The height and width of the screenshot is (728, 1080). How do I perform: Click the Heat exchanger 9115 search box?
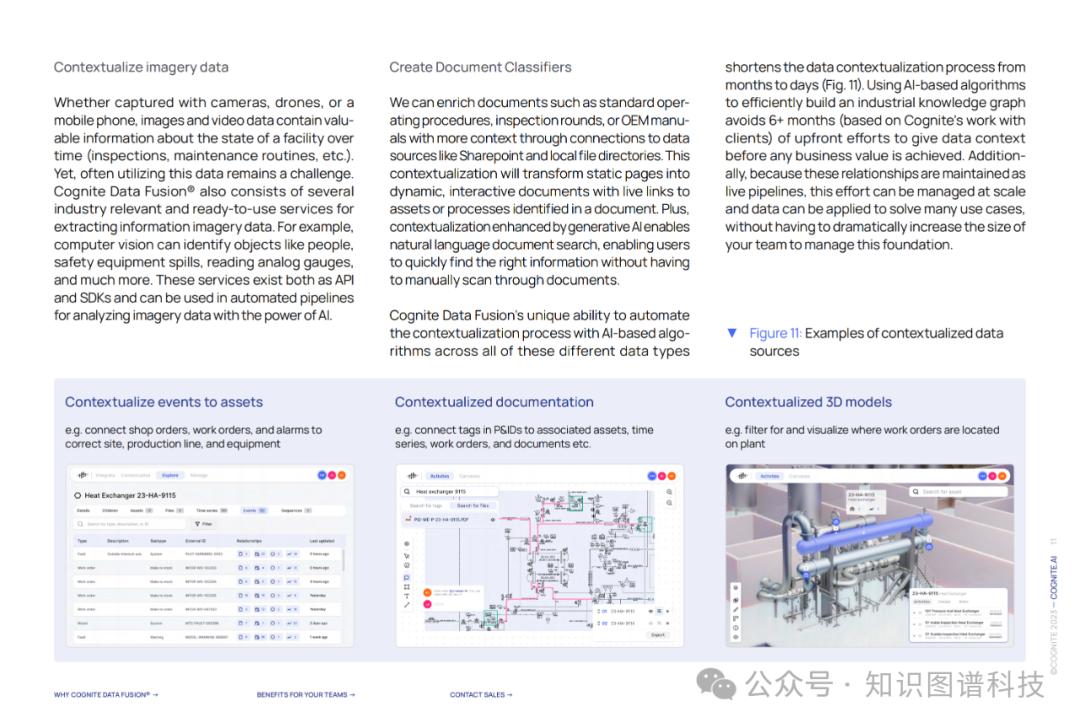[x=450, y=492]
